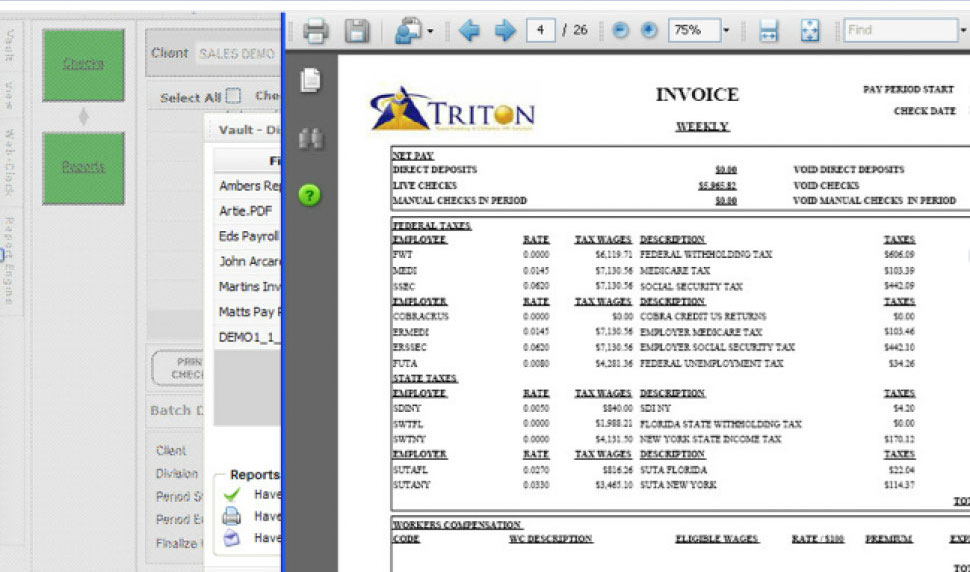Go to the previous PDF page
Screen dimensions: 970x572
(469, 31)
